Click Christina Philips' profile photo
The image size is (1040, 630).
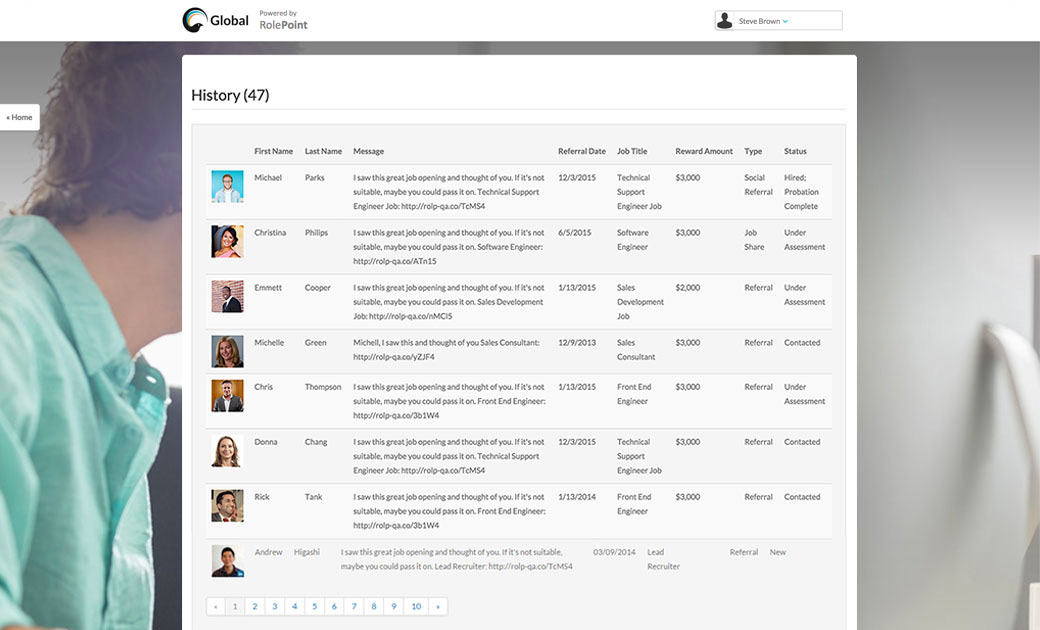coord(227,241)
